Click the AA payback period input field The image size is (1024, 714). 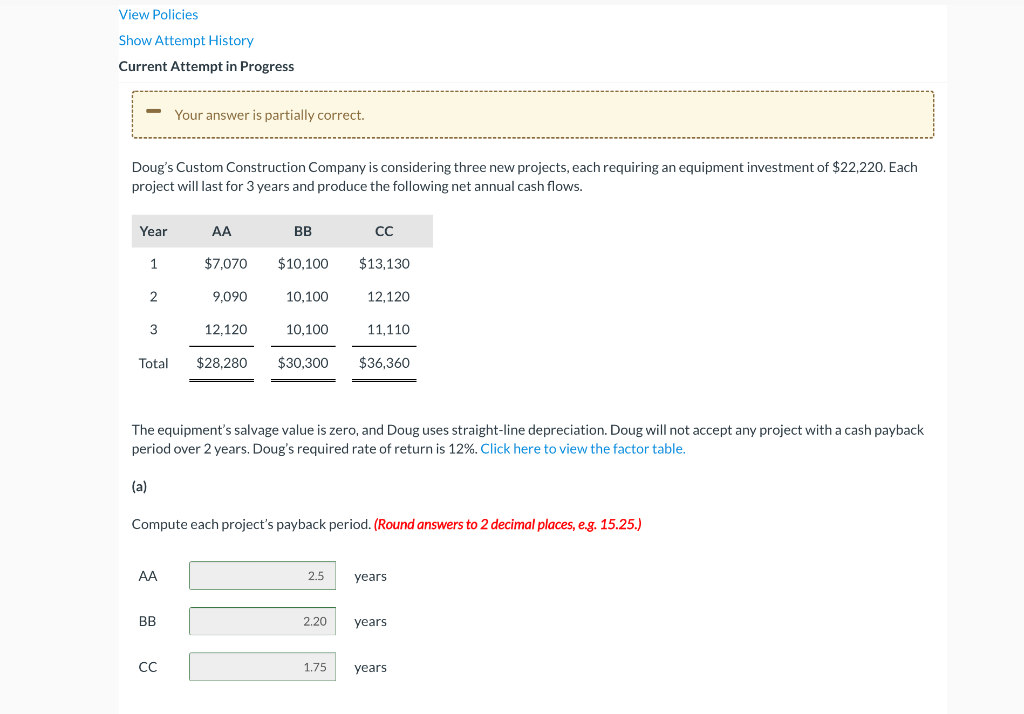(262, 575)
